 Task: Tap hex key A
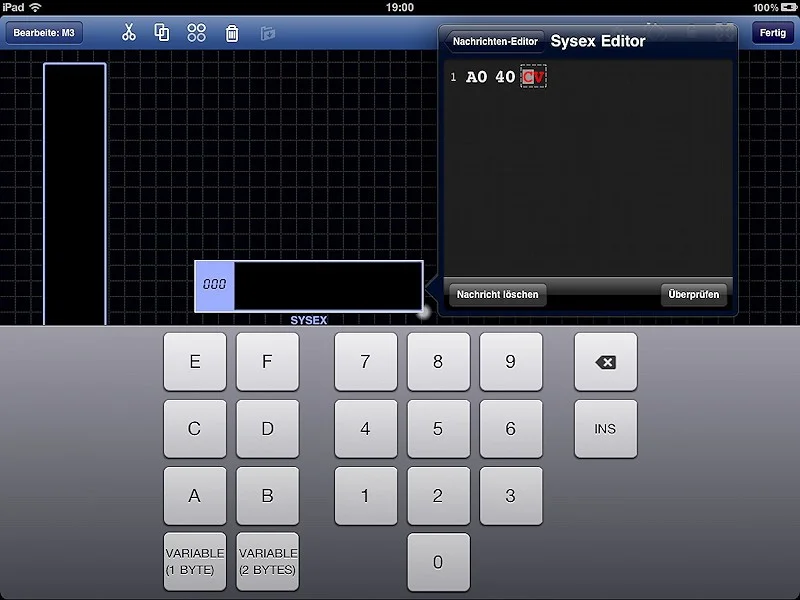(x=195, y=495)
